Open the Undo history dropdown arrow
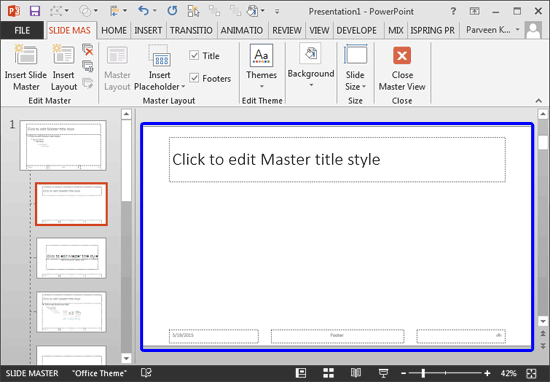 [155, 11]
